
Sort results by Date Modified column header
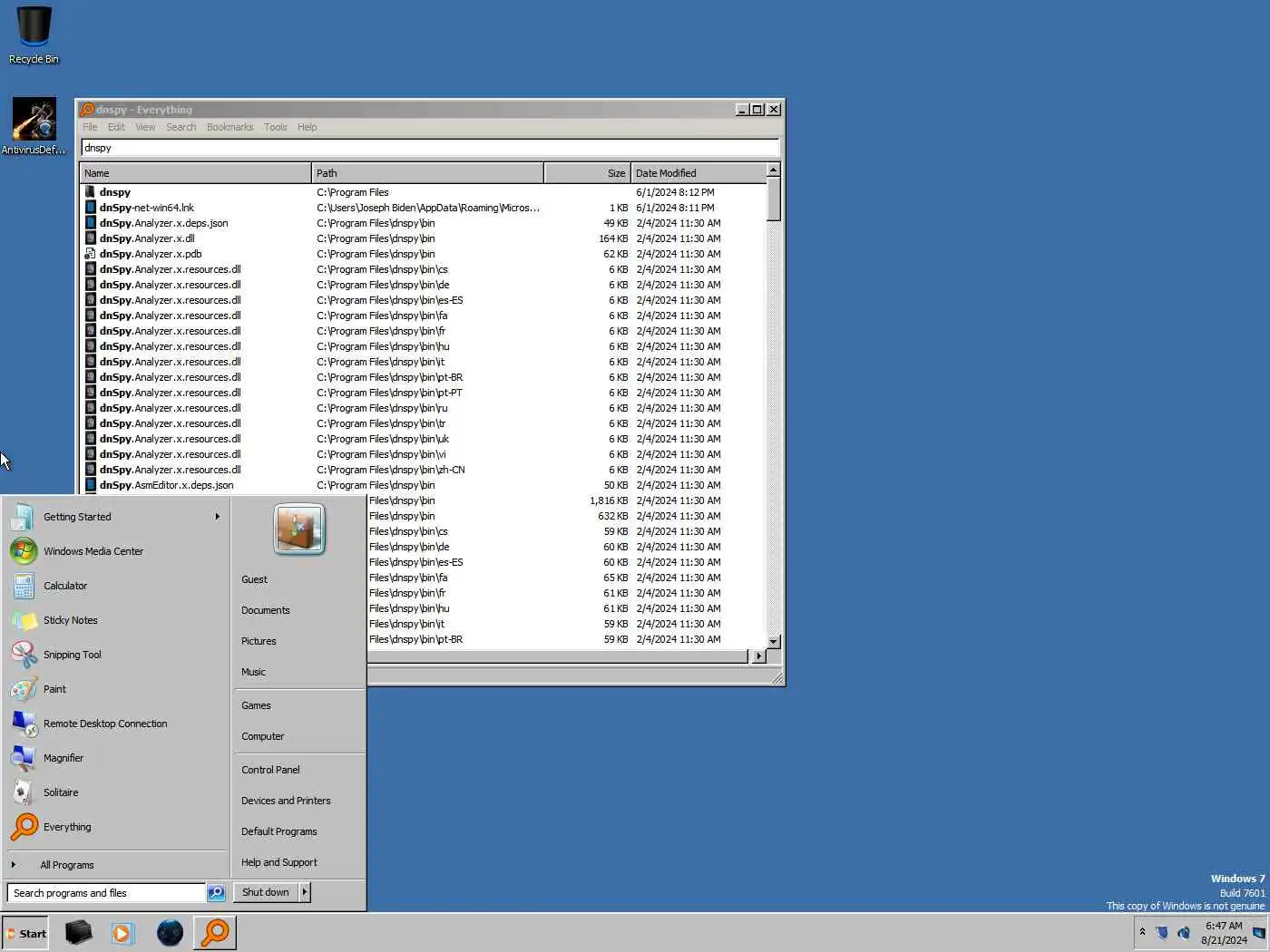pos(698,173)
